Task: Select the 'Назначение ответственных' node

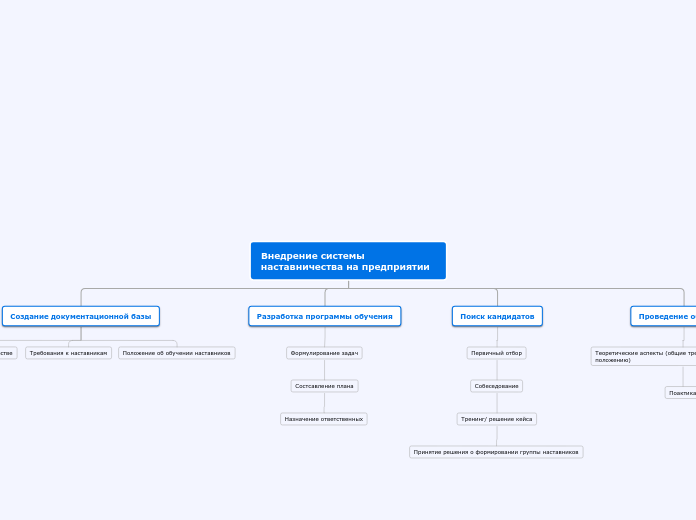Action: pyautogui.click(x=324, y=419)
